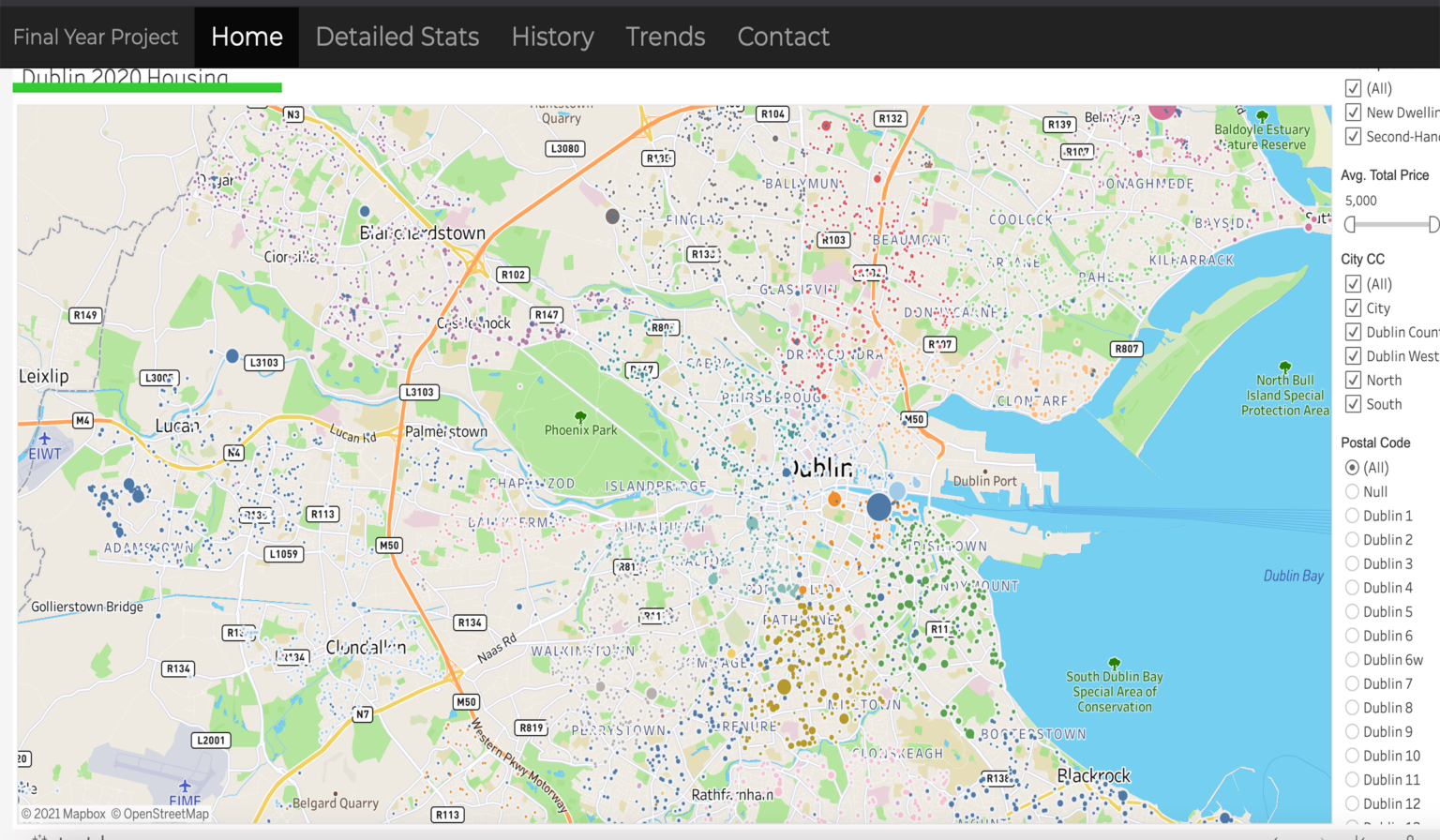This screenshot has width=1440, height=840.
Task: Go to the Trends tab
Action: point(665,37)
